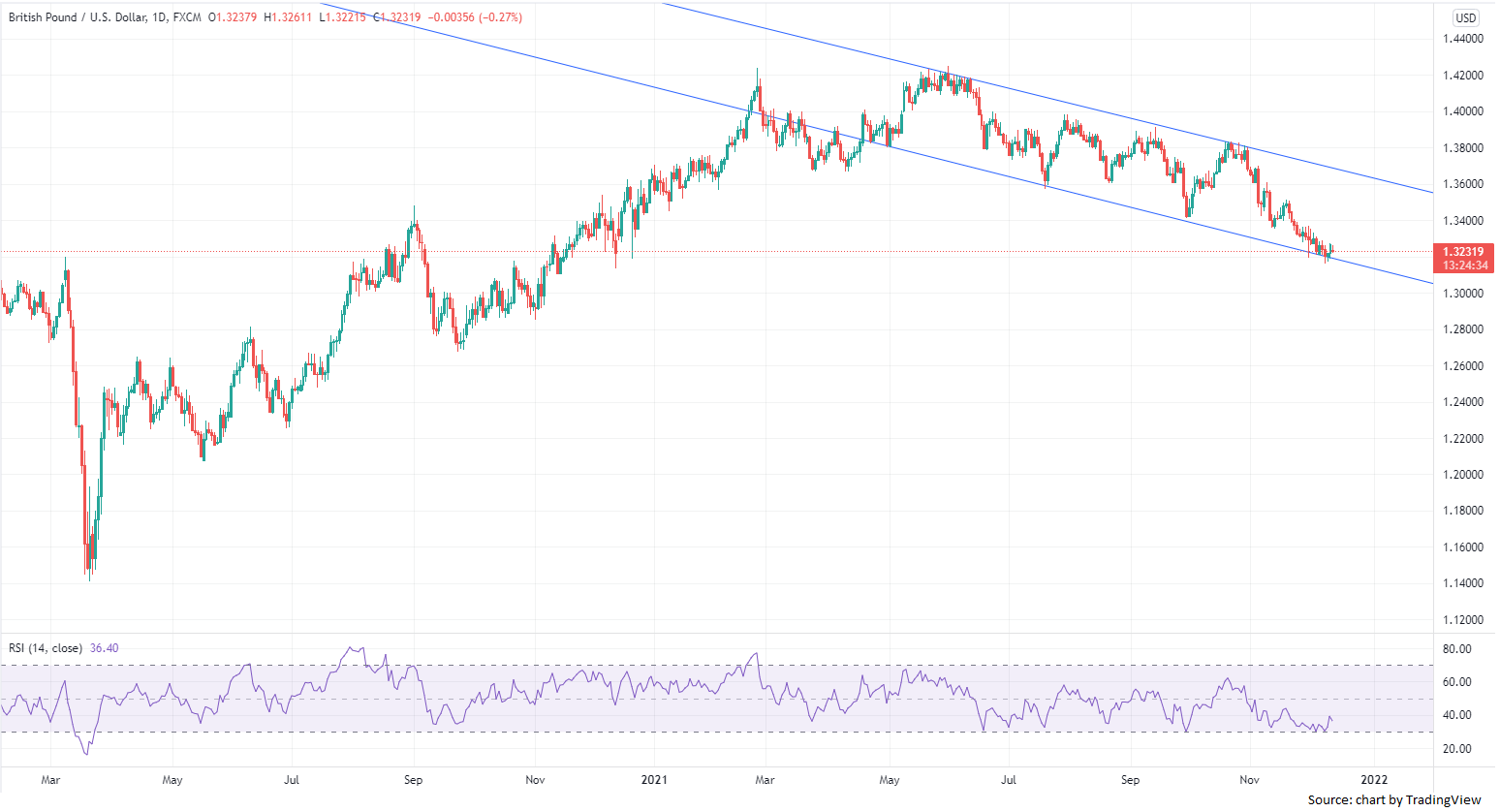Click the 1.20000 price axis label
This screenshot has height=812, width=1500.
tap(1462, 475)
